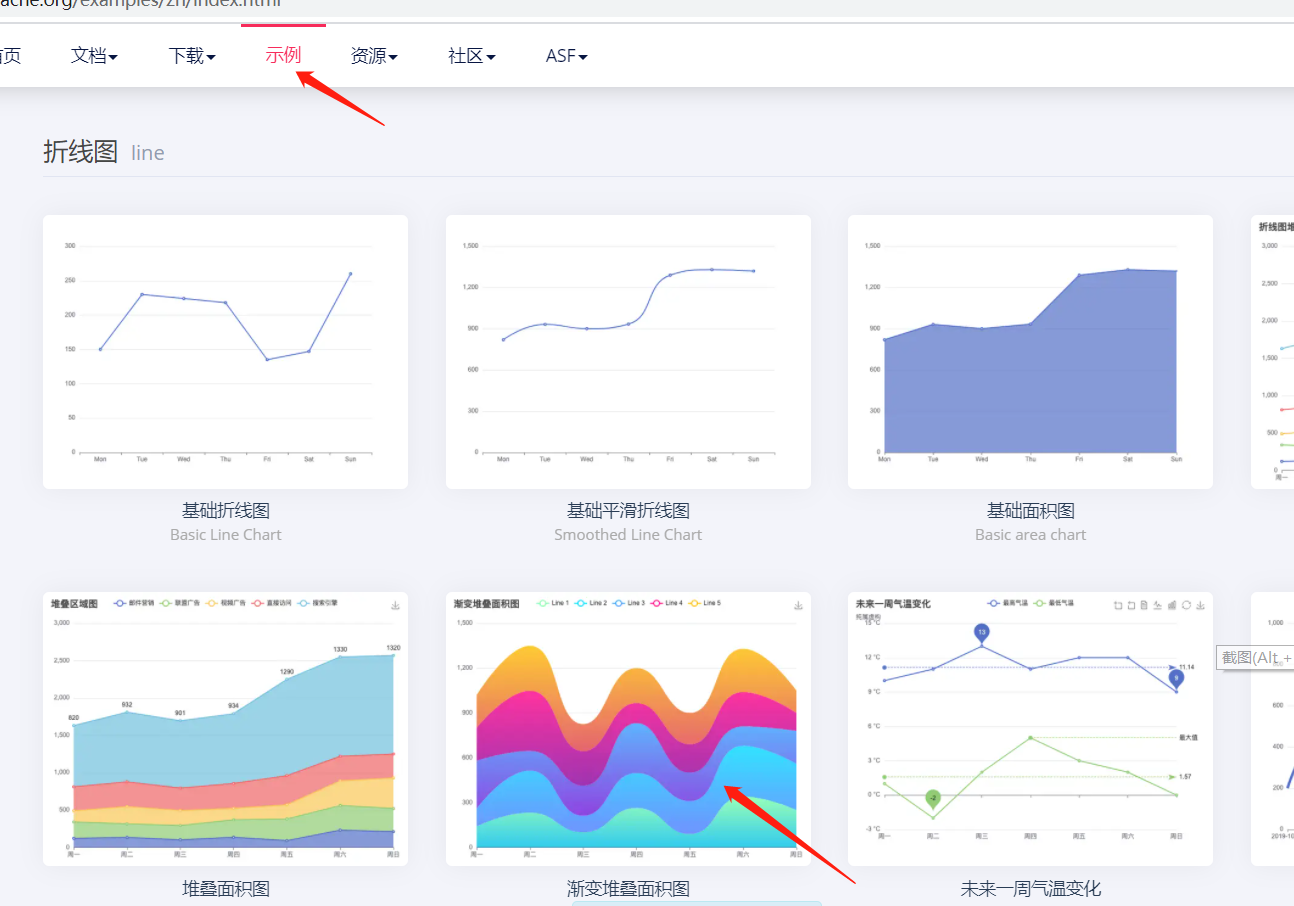Viewport: 1294px width, 906px height.
Task: Click the browser address bar URL
Action: click(140, 4)
